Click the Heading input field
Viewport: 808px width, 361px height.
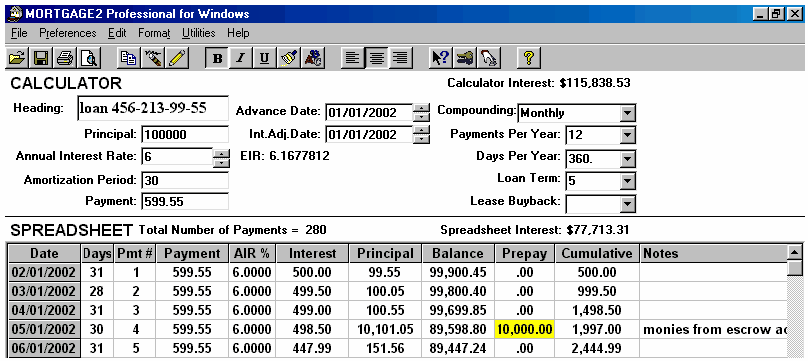(x=153, y=108)
